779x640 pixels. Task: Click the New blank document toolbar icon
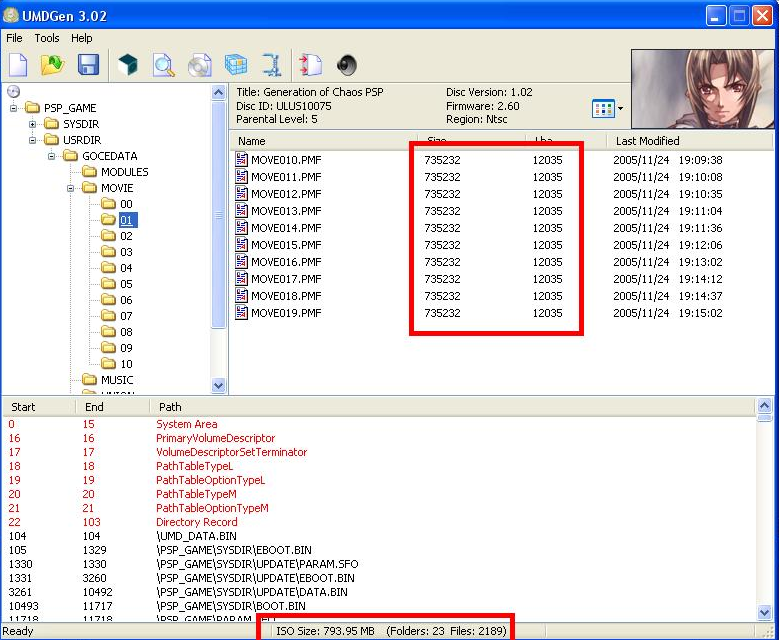coord(18,66)
